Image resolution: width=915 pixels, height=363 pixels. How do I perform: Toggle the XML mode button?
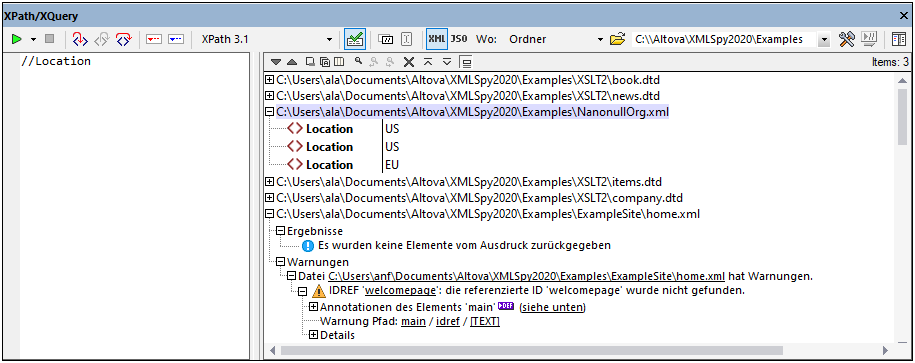pos(436,39)
